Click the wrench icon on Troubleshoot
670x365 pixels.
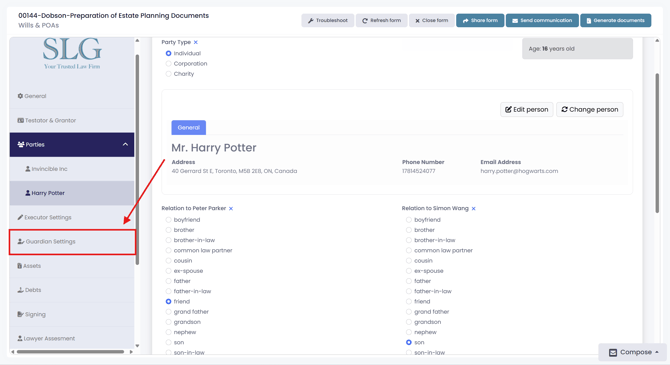(311, 21)
